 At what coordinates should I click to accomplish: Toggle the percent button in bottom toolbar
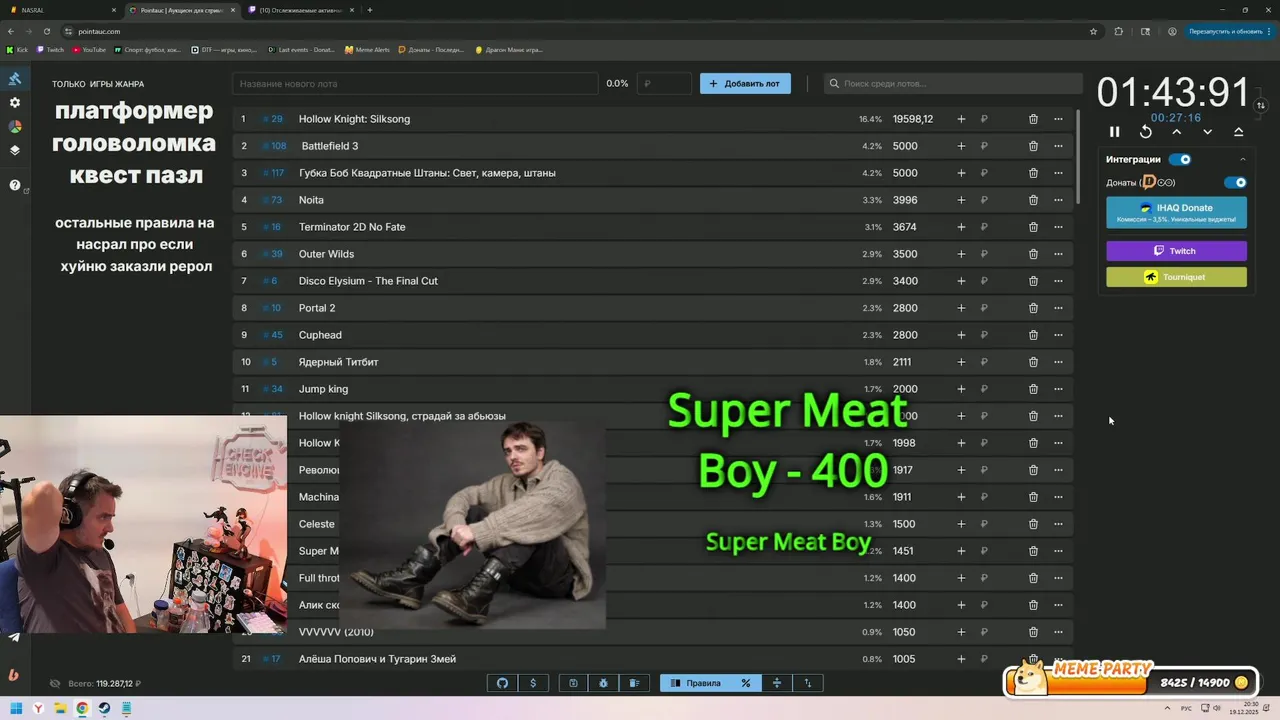point(746,683)
